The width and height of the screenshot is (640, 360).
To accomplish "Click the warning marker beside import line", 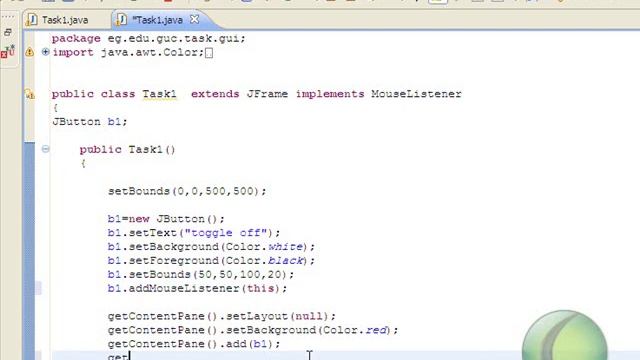I will [30, 52].
